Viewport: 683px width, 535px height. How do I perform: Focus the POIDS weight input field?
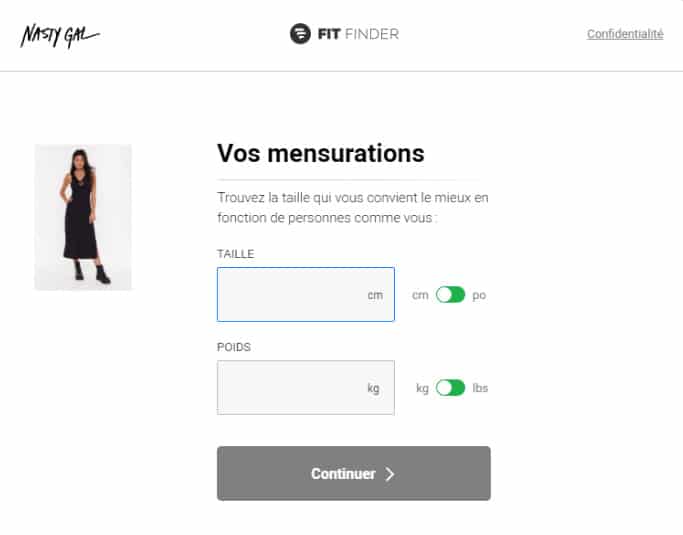290,387
